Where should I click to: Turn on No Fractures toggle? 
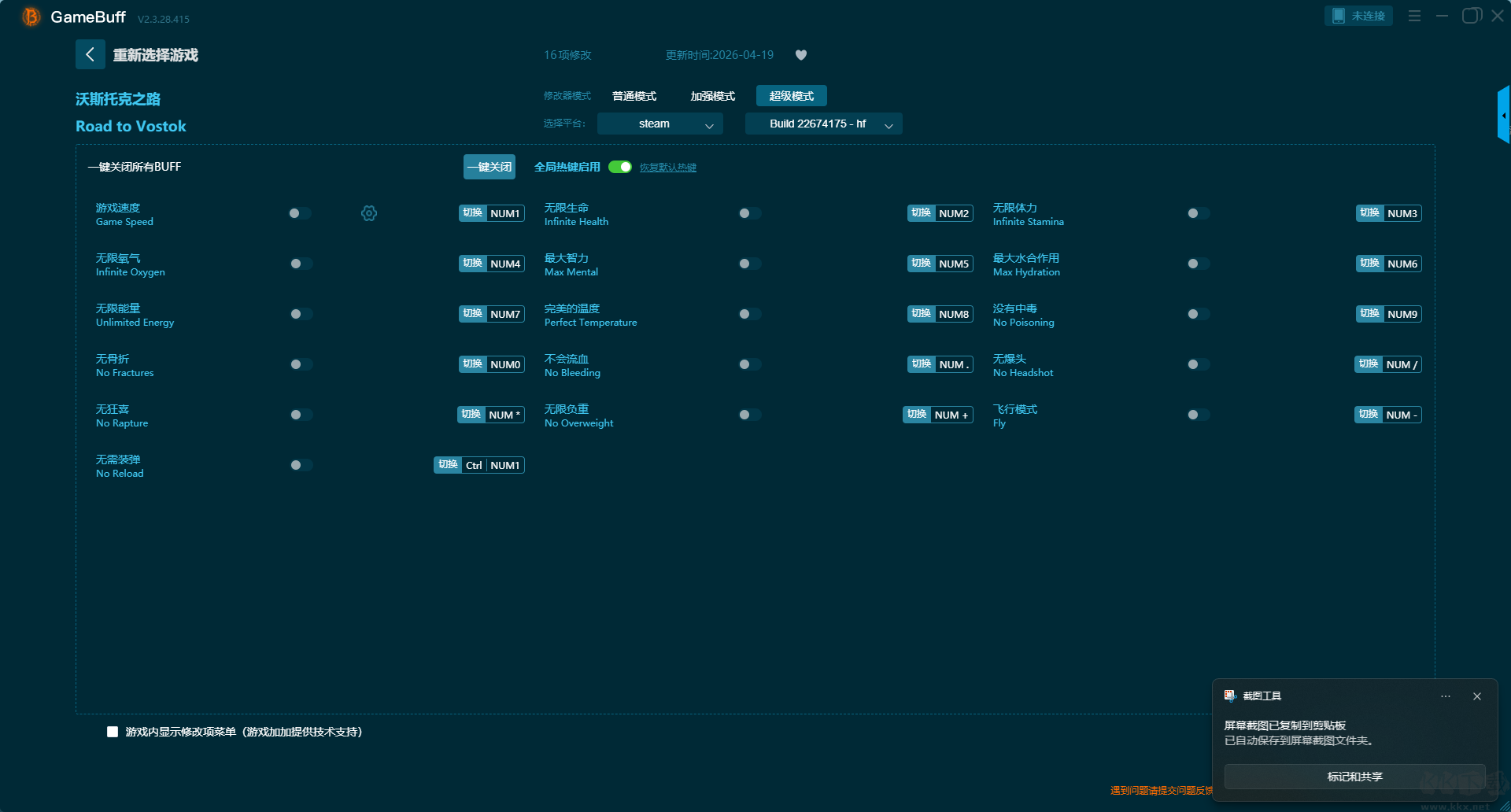(x=300, y=364)
